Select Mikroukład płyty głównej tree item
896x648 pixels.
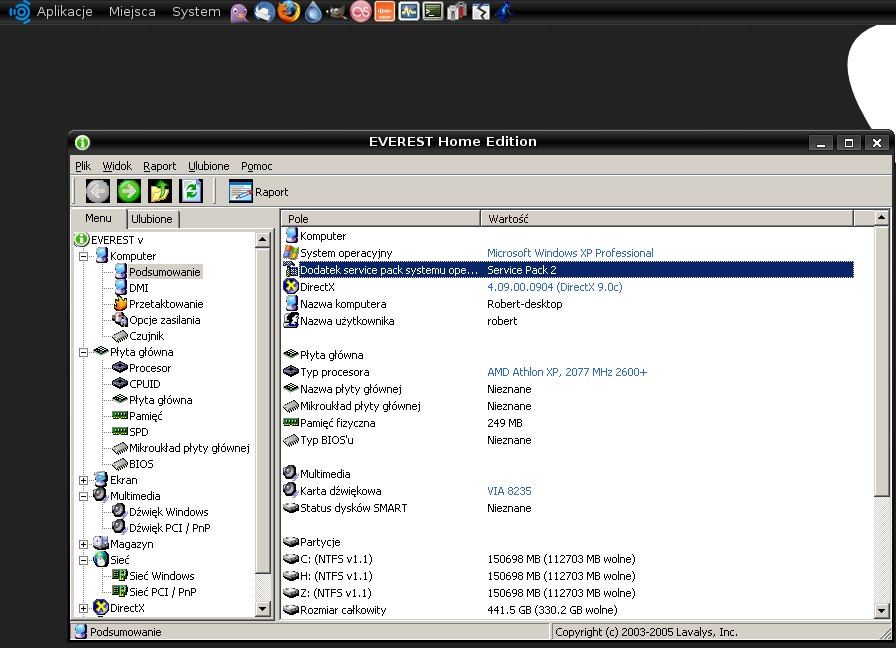(181, 448)
